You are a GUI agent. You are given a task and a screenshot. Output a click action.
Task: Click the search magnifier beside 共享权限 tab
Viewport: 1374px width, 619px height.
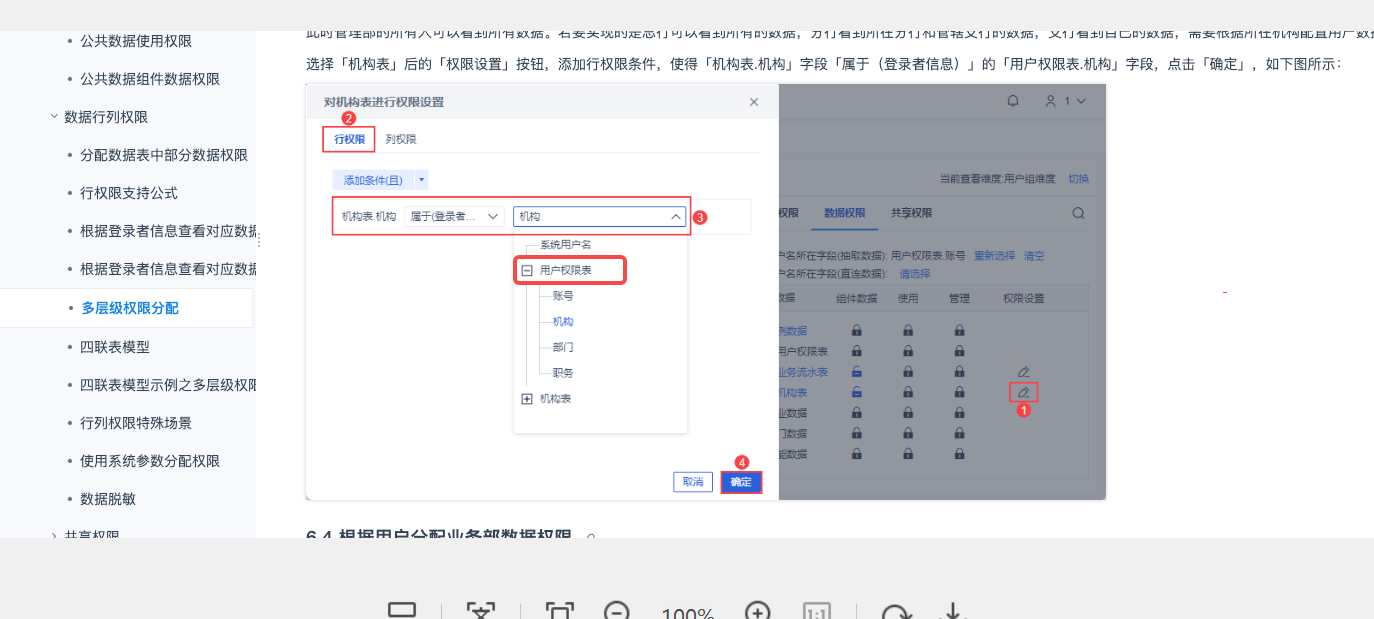click(1078, 213)
